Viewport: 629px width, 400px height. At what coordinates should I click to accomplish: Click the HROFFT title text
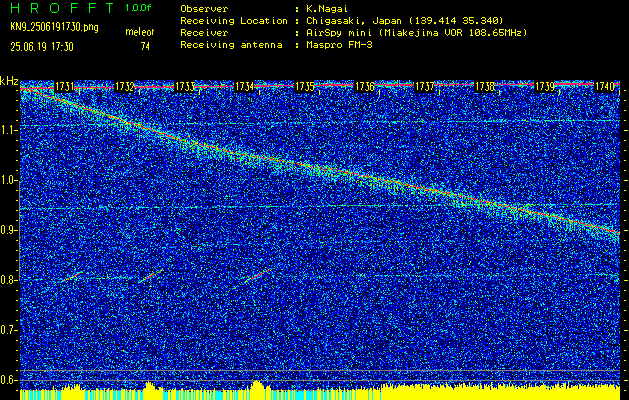click(62, 8)
